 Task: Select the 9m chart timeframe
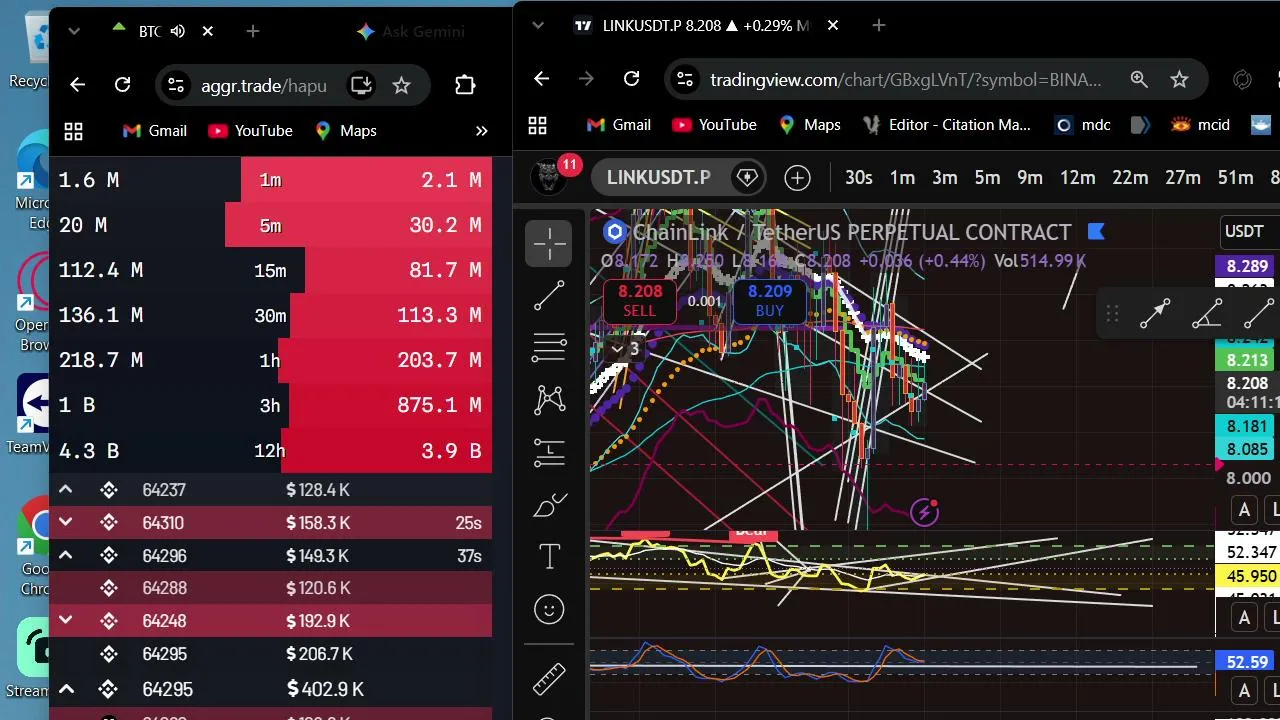[1030, 178]
